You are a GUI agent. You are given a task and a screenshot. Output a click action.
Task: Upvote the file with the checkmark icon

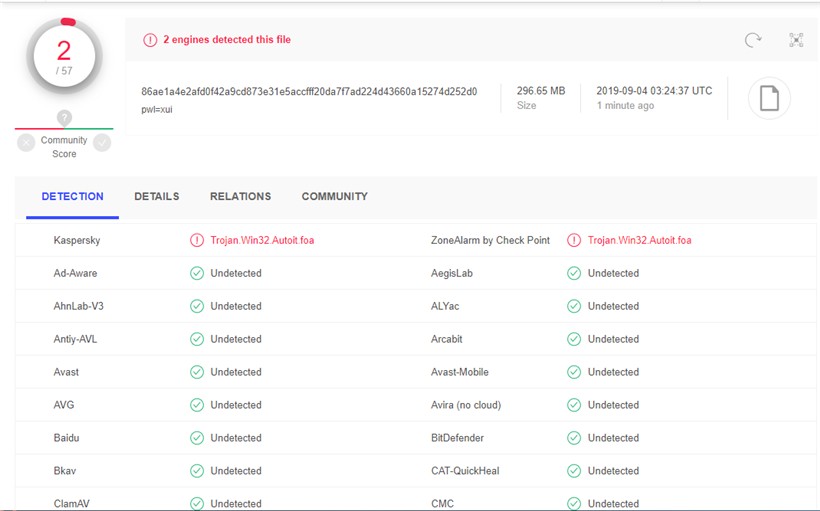pos(102,143)
